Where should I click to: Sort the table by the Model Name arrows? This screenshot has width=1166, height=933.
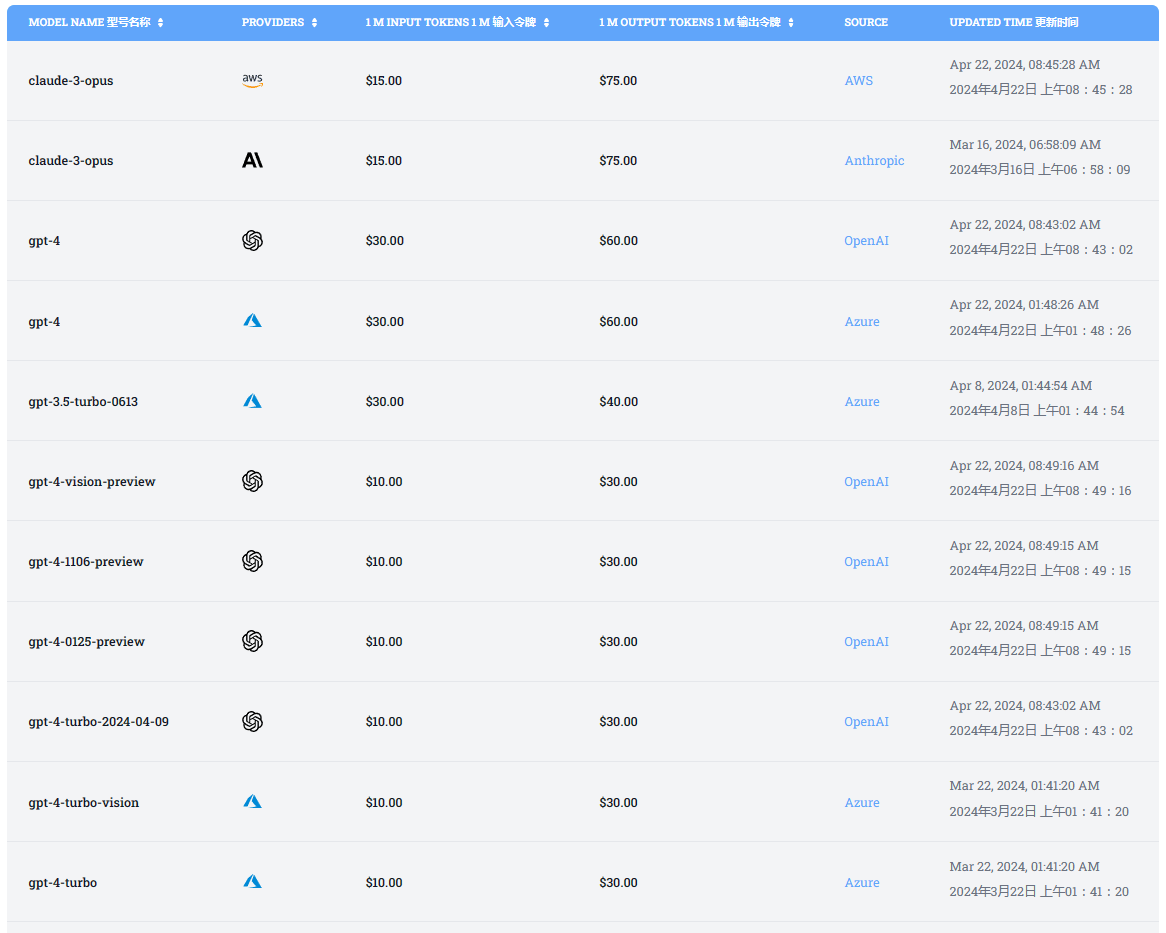(x=161, y=22)
